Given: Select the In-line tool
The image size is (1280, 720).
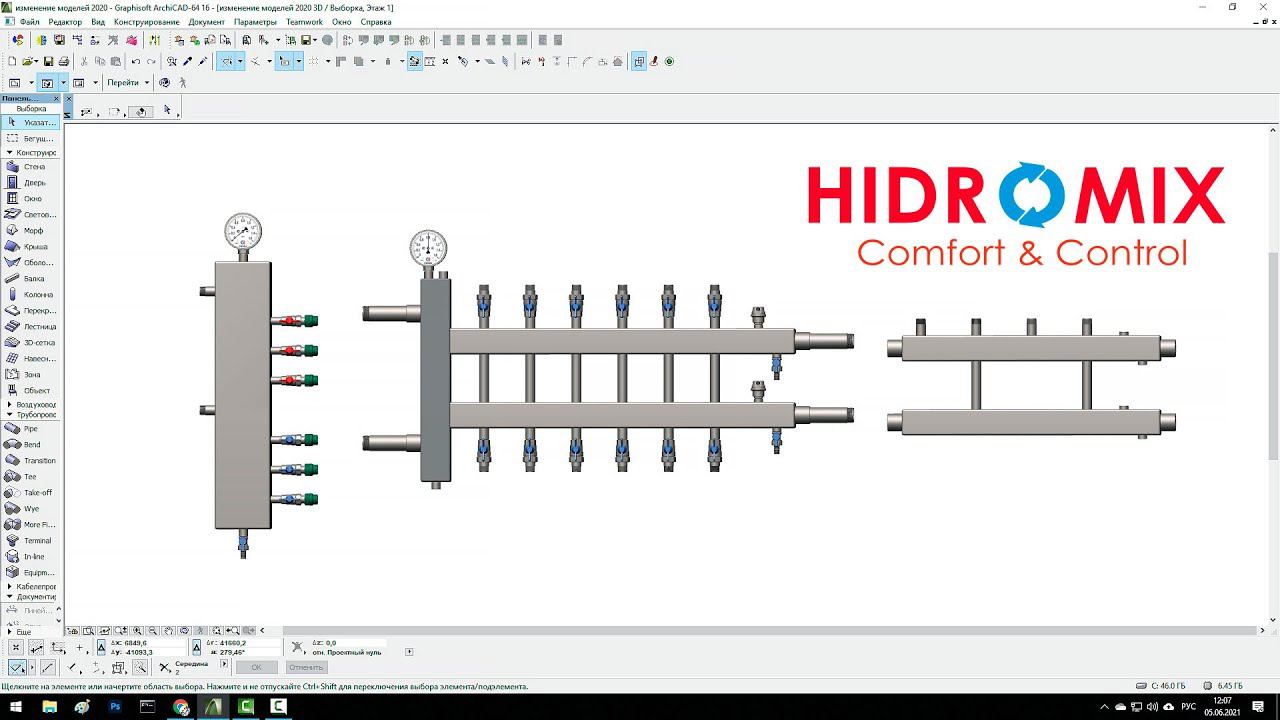Looking at the screenshot, I should [30, 557].
